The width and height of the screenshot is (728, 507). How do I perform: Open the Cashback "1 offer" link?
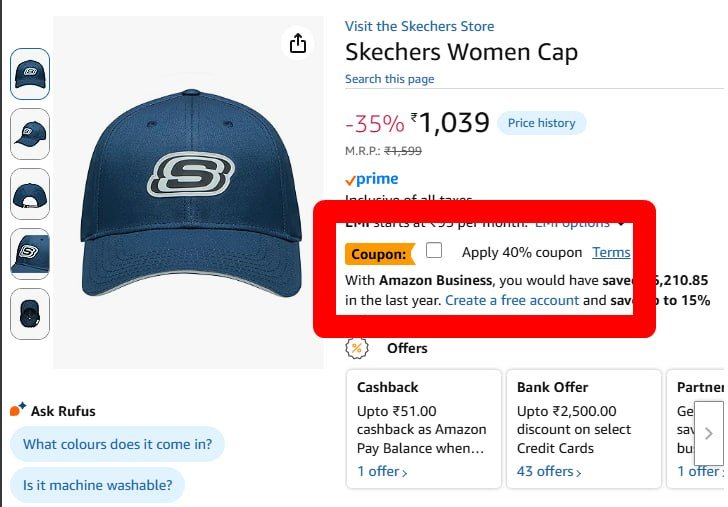[x=382, y=471]
